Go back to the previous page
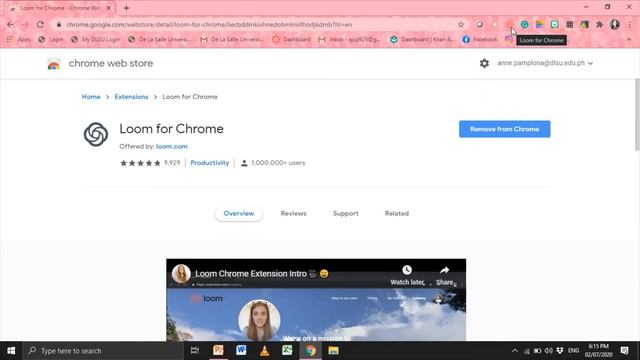Viewport: 640px width, 360px height. (x=10, y=24)
